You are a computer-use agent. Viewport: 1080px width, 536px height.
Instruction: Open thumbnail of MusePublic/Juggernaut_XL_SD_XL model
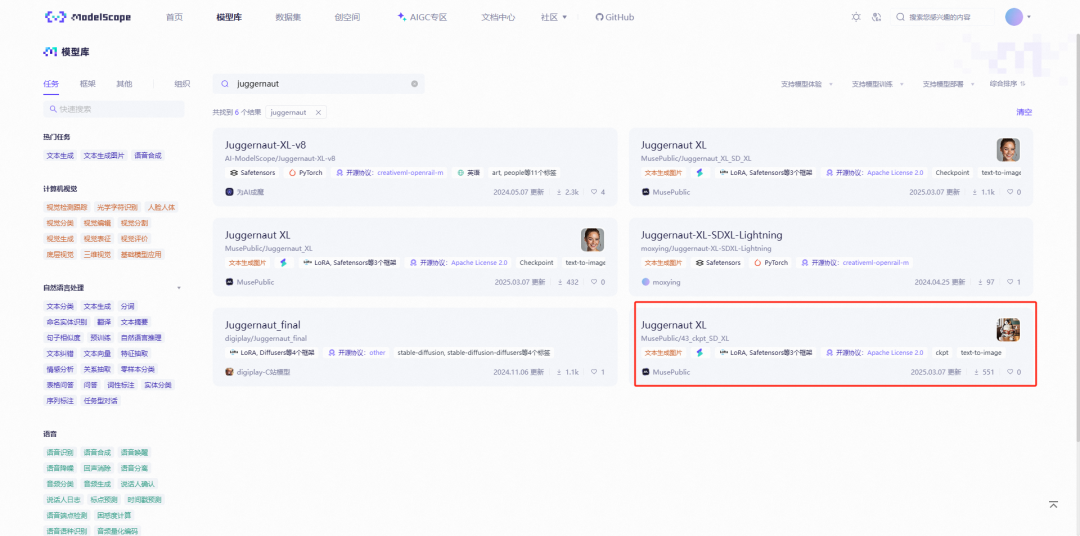pyautogui.click(x=1008, y=150)
